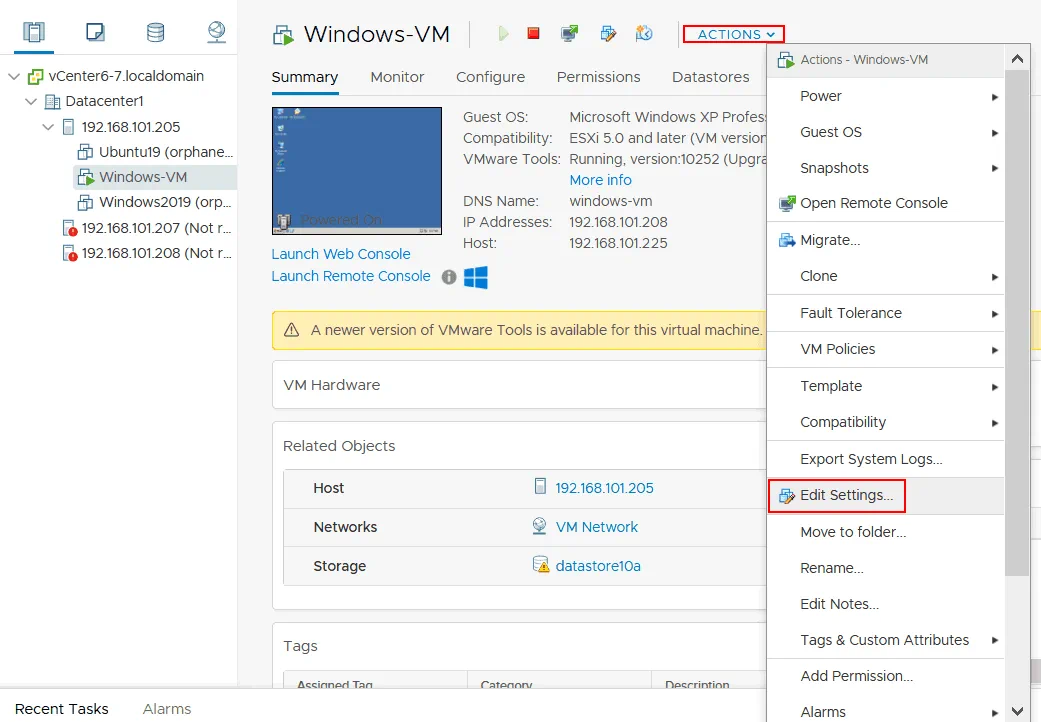Collapse the Datacenter1 tree node

(31, 101)
